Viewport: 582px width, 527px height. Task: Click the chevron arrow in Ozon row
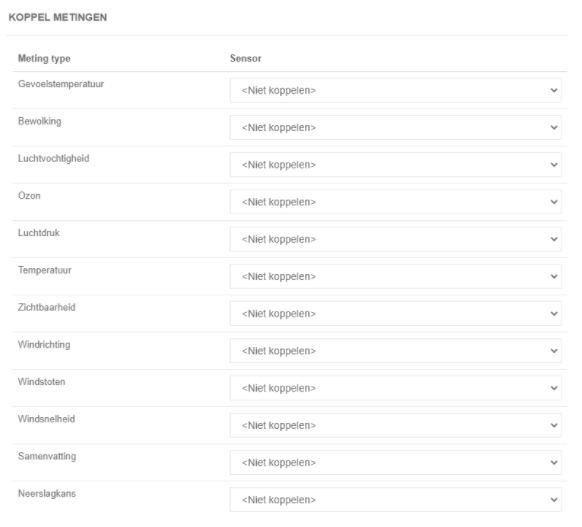(554, 202)
